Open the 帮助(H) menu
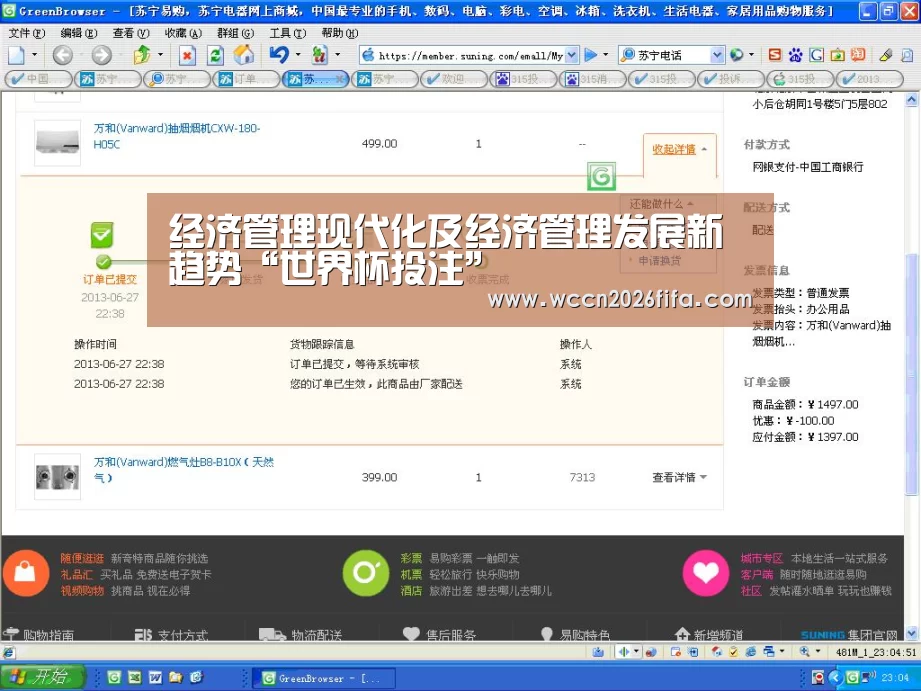The width and height of the screenshot is (921, 691). pyautogui.click(x=340, y=33)
